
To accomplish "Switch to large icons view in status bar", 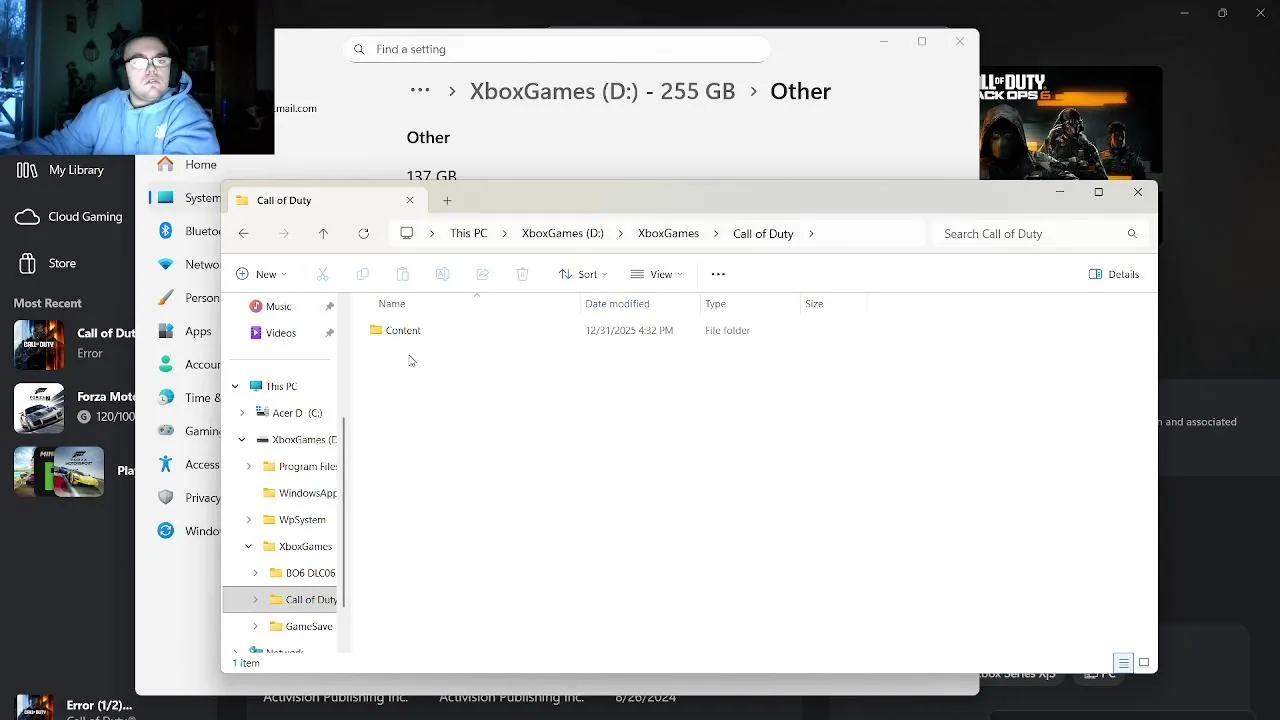I will tap(1144, 663).
